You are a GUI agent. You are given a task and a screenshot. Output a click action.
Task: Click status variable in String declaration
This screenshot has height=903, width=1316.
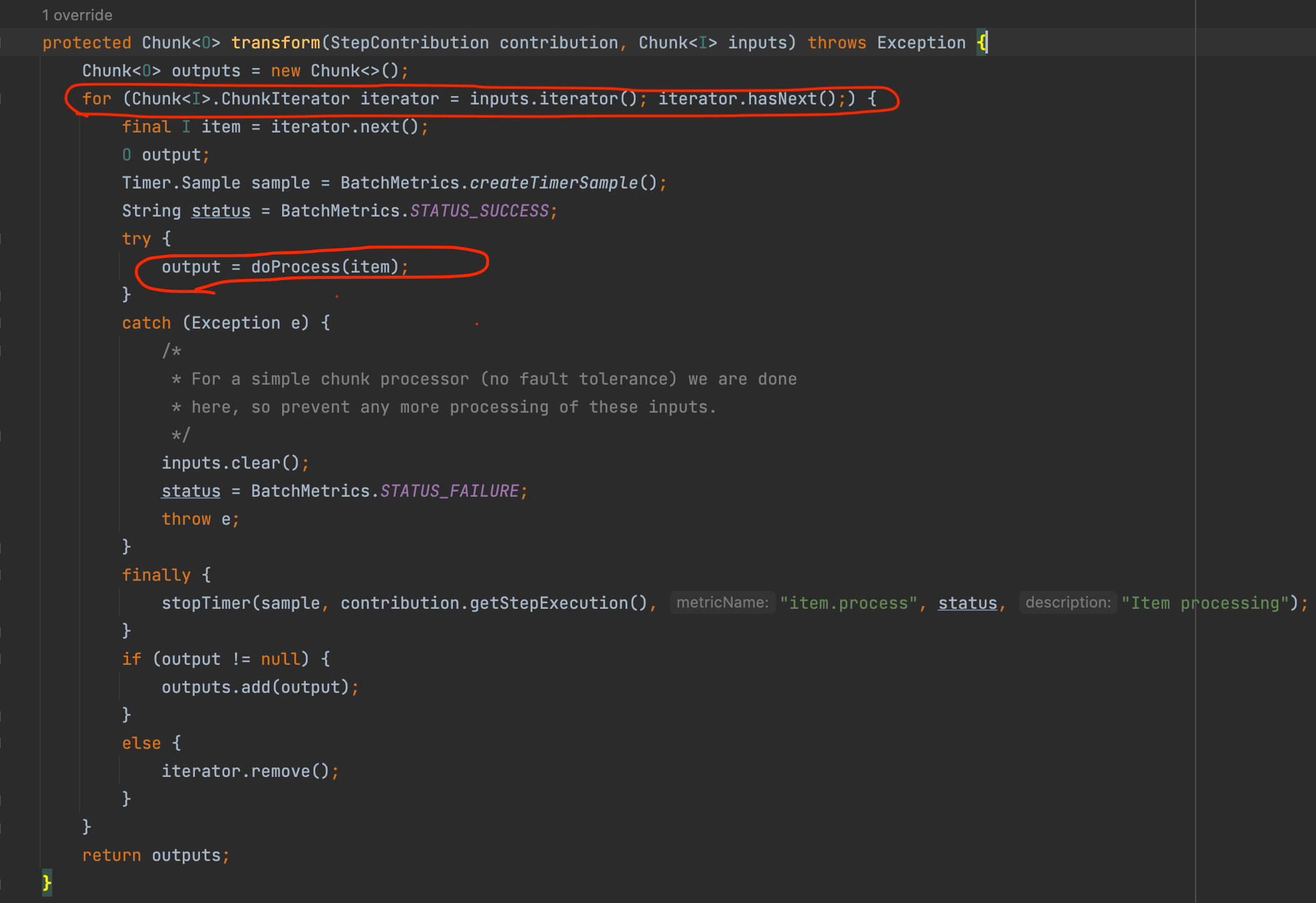coord(221,211)
